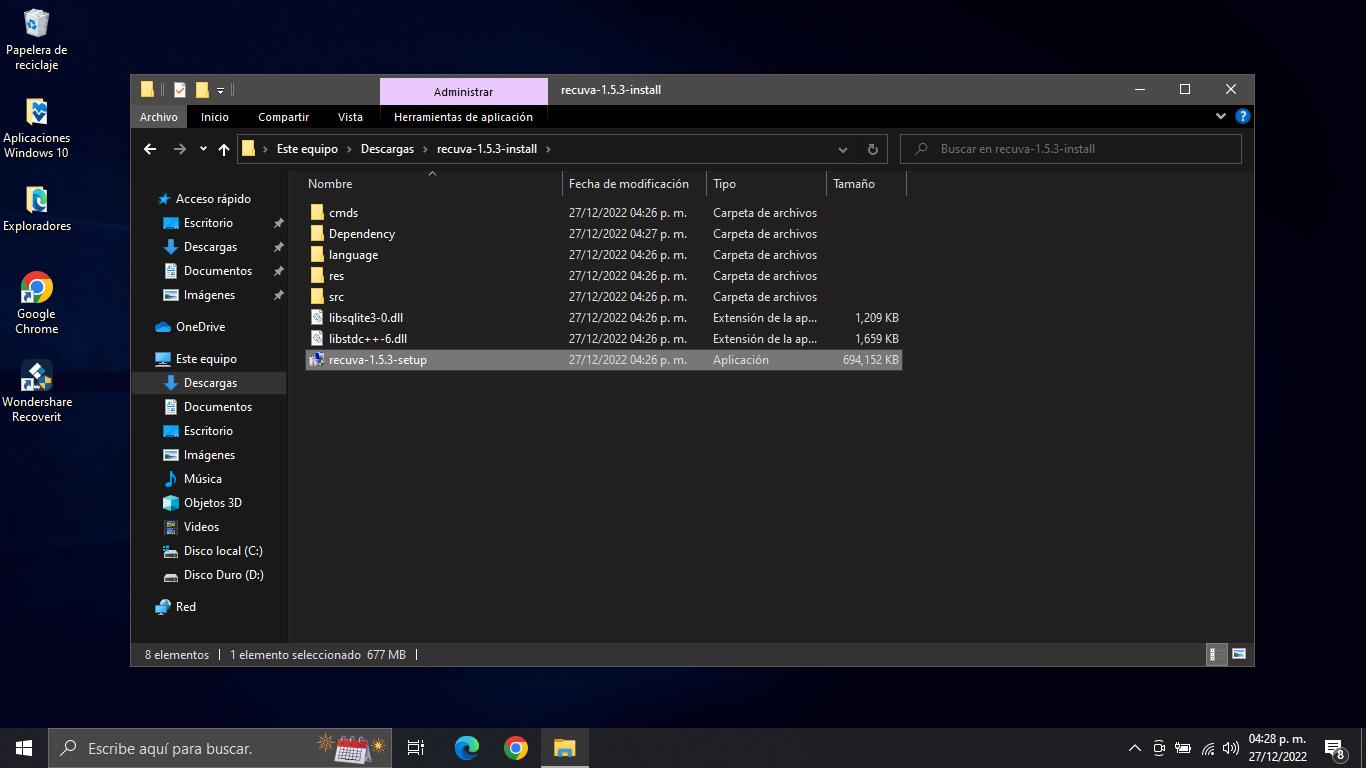Open the Recycle Bin desktop icon
The height and width of the screenshot is (768, 1366).
(37, 40)
